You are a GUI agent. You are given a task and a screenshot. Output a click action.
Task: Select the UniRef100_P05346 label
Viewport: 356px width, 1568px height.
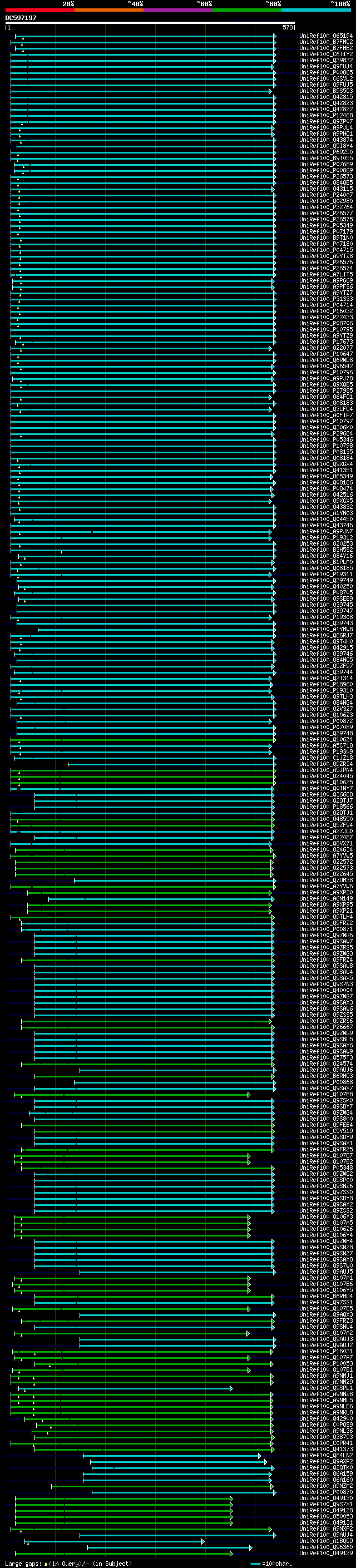point(326,439)
